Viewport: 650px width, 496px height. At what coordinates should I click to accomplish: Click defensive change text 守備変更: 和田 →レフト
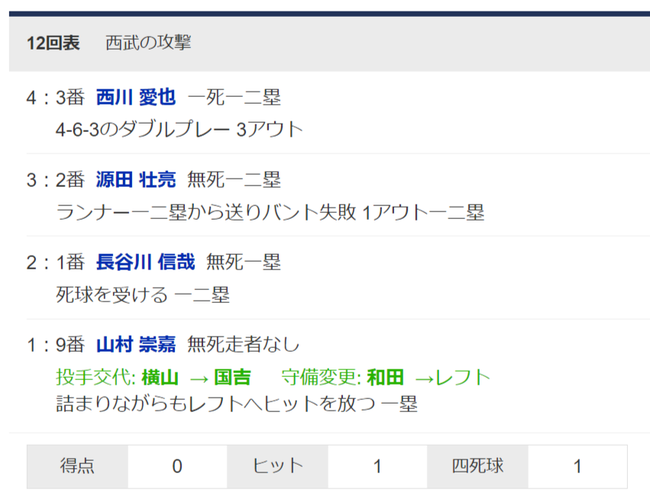(386, 377)
